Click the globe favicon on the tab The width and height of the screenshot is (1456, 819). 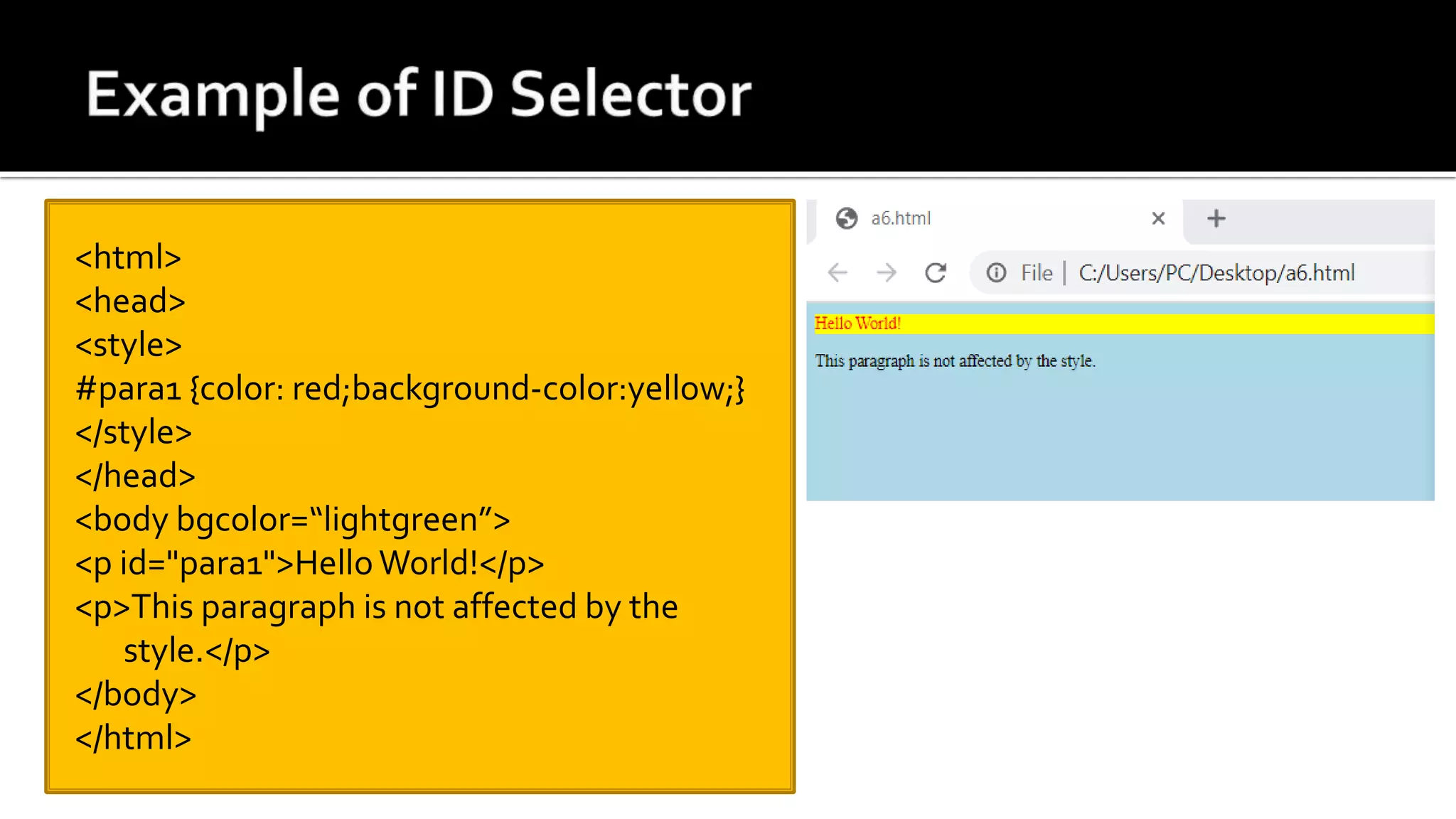[847, 218]
